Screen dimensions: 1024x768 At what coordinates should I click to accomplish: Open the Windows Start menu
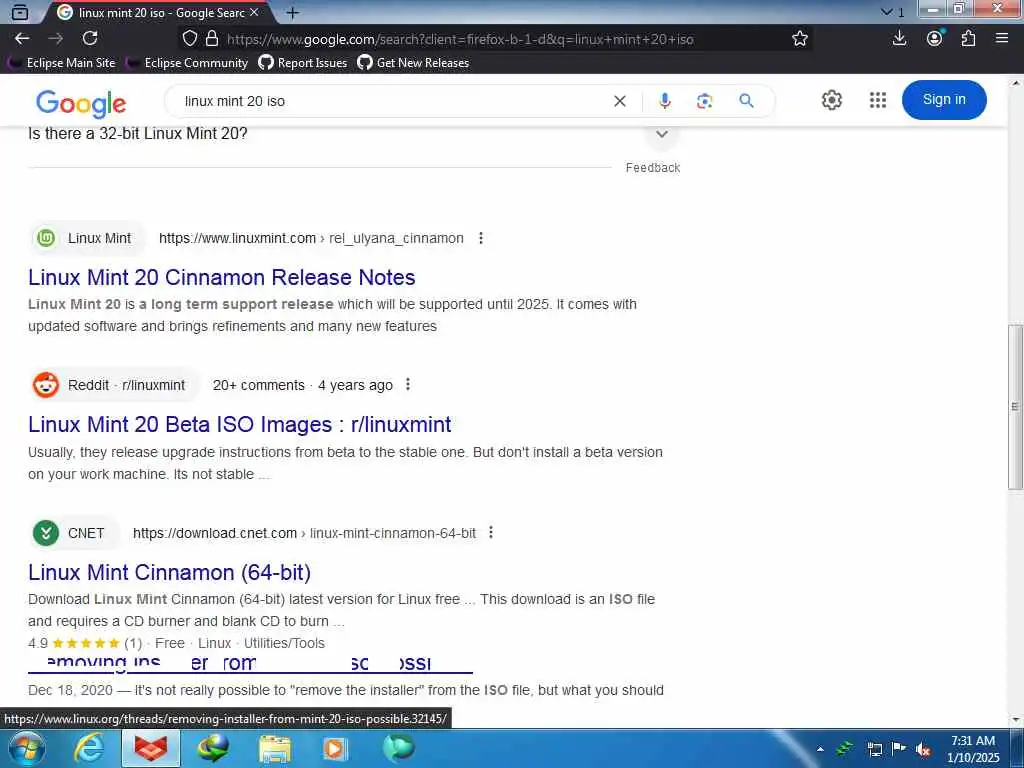[x=26, y=749]
